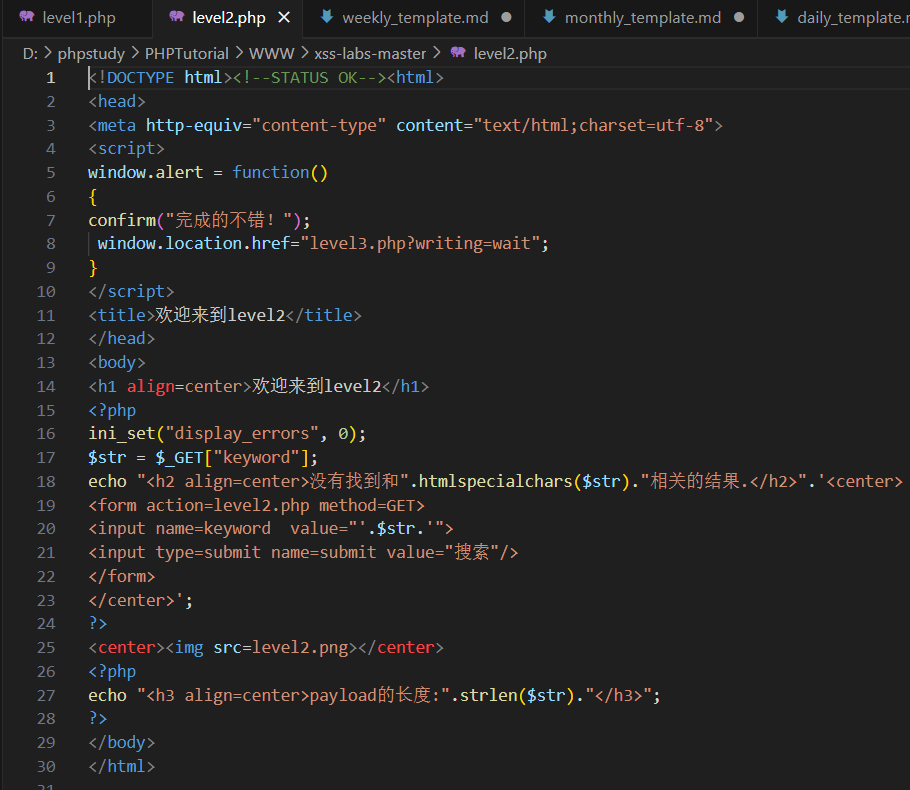Expand breadcrumb chevron after PHPTutorial

pos(239,53)
